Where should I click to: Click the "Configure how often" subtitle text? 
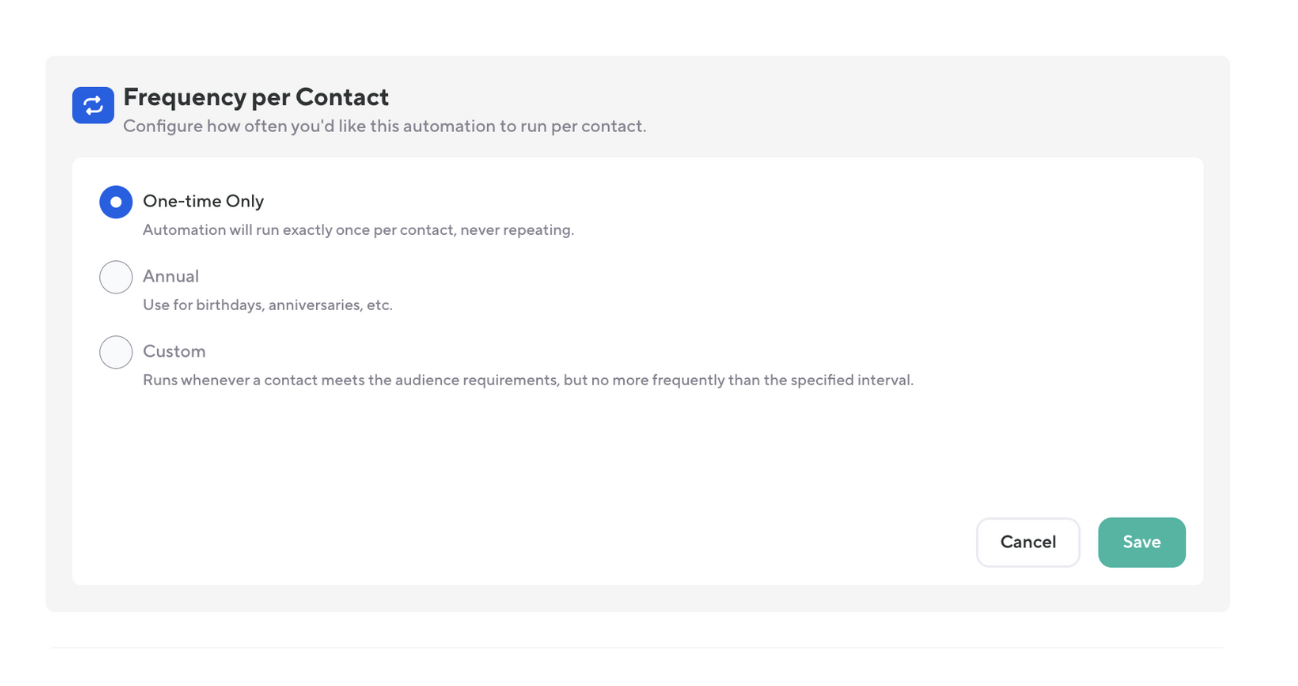(x=384, y=127)
